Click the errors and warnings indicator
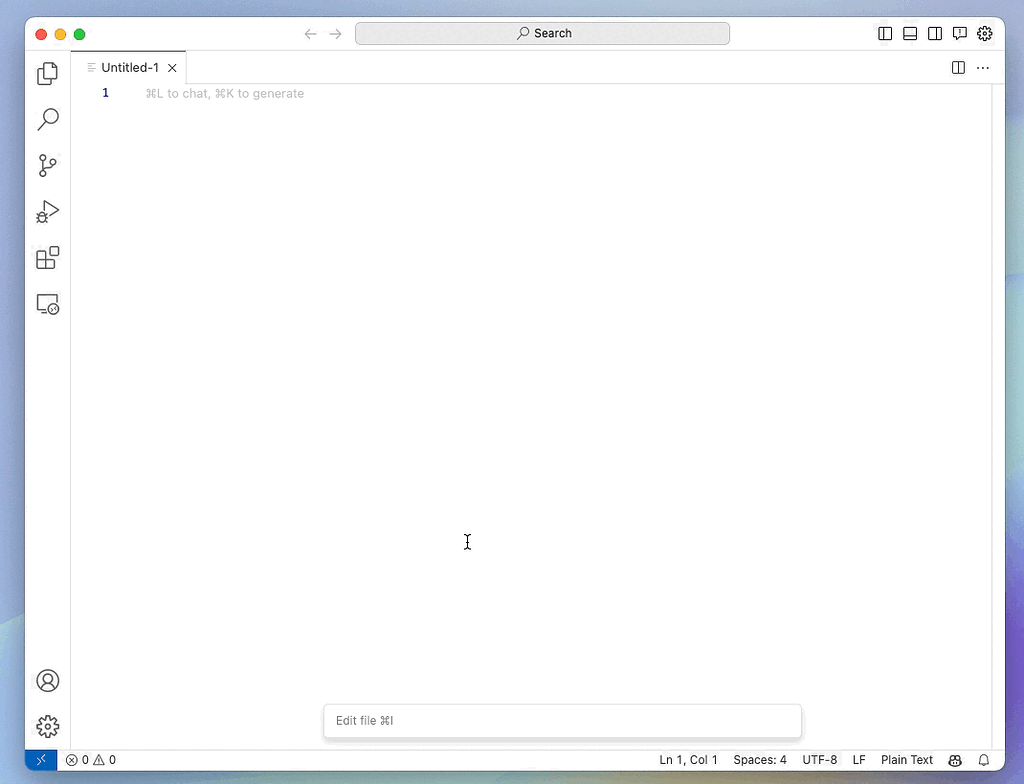Viewport: 1024px width, 784px height. (90, 760)
